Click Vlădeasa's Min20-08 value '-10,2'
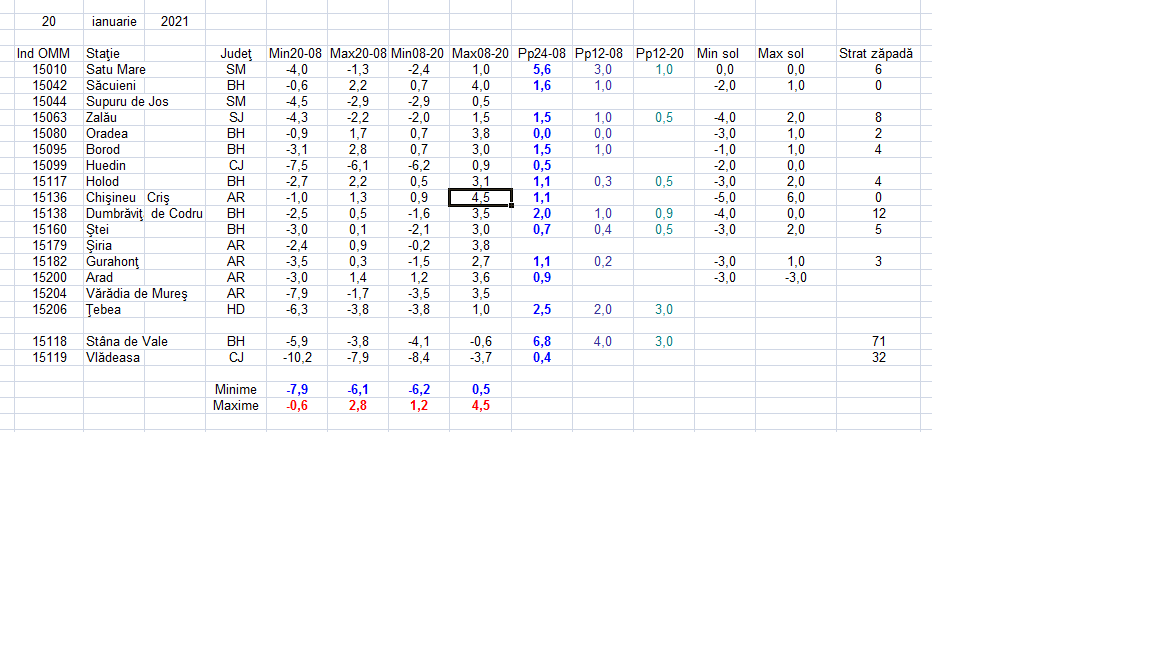Viewport: 1152px width, 648px height. click(297, 358)
